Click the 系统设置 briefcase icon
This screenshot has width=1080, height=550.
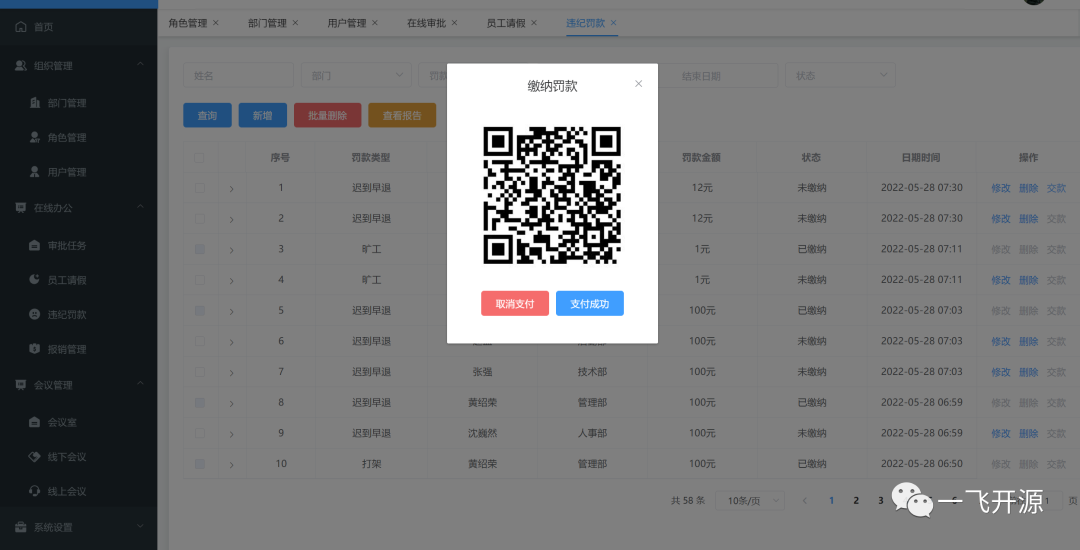(x=21, y=527)
